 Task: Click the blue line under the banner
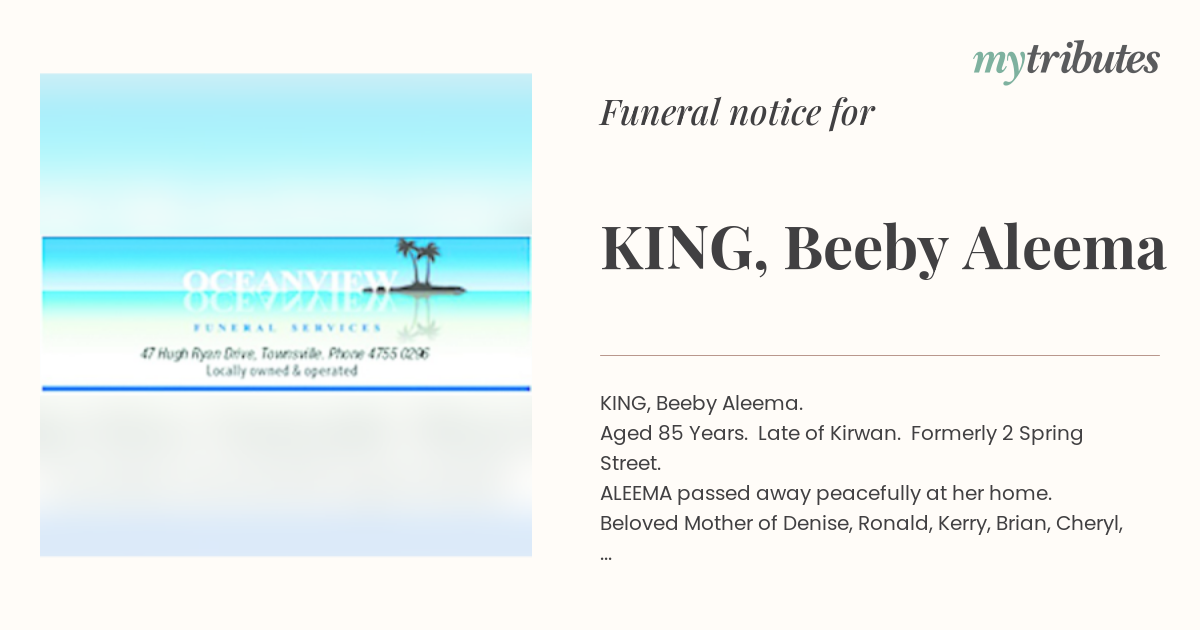pyautogui.click(x=286, y=388)
